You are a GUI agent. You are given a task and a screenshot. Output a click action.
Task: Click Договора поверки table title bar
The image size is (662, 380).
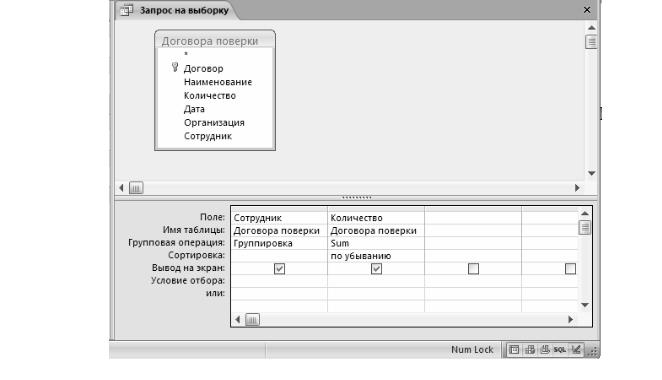(x=214, y=41)
